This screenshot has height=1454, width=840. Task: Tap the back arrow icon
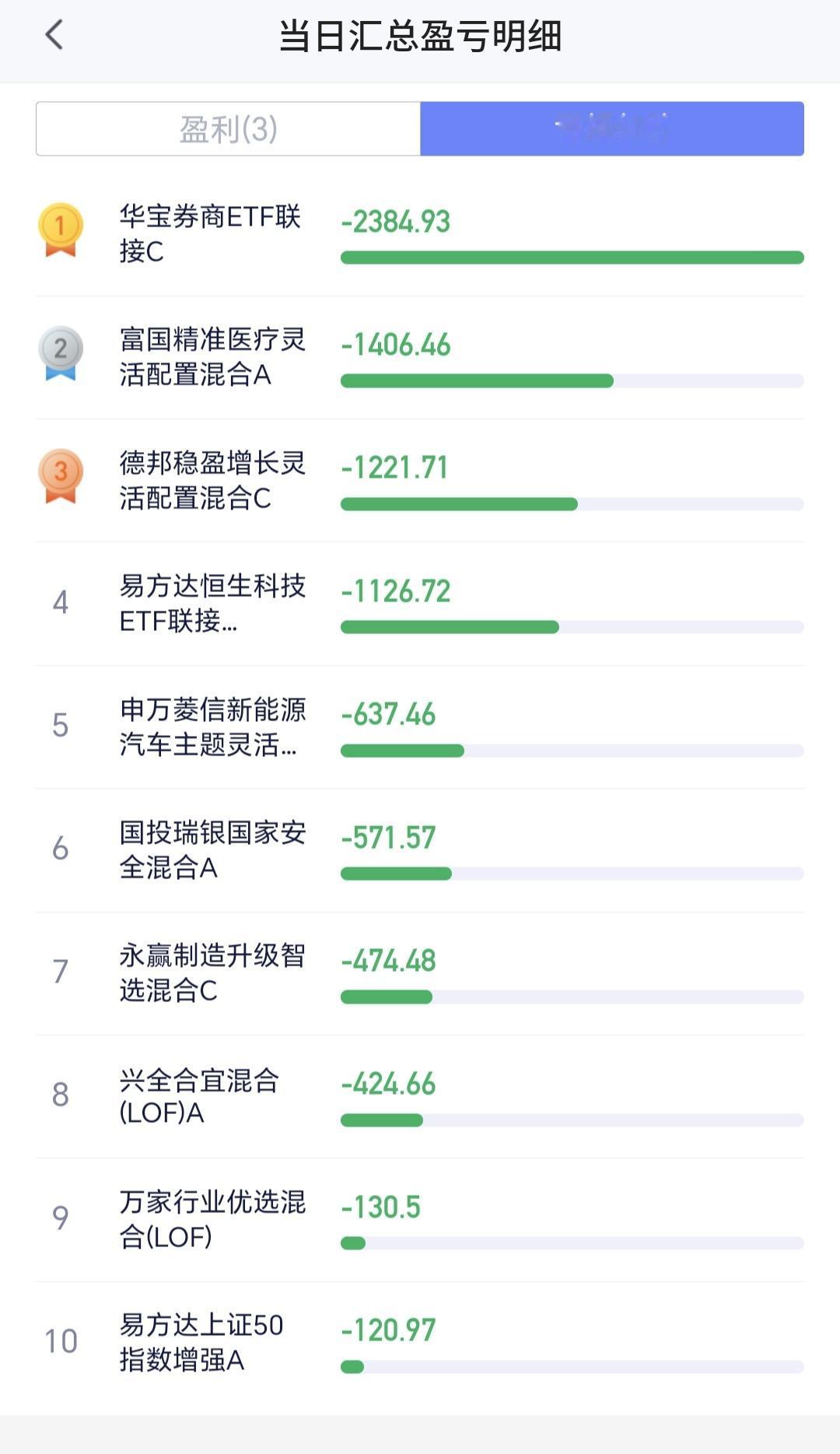(54, 35)
